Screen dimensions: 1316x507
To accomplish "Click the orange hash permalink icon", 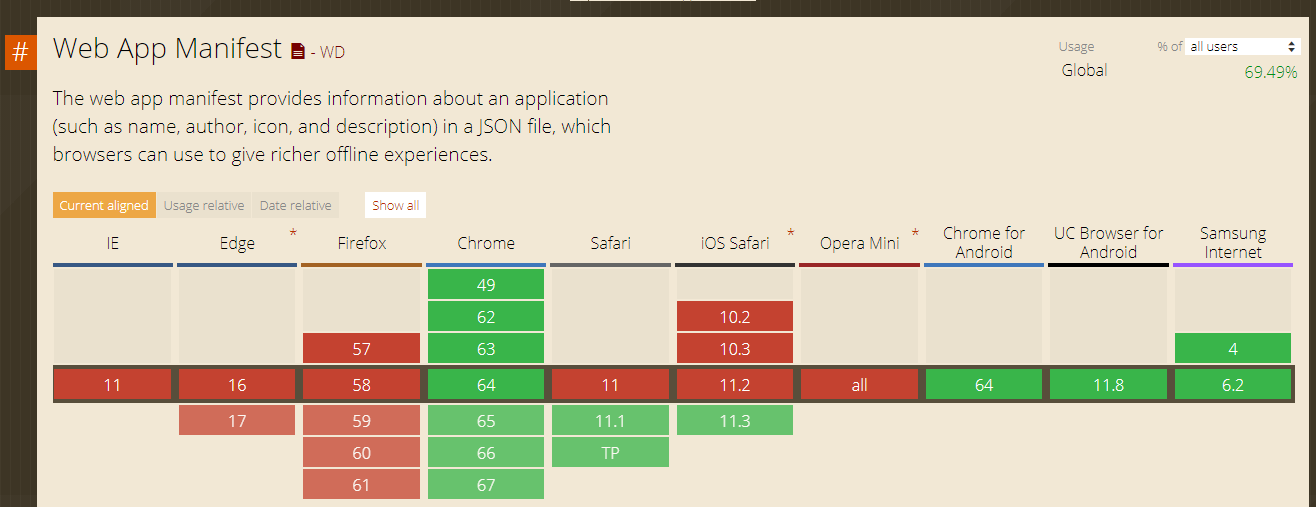I will coord(20,52).
